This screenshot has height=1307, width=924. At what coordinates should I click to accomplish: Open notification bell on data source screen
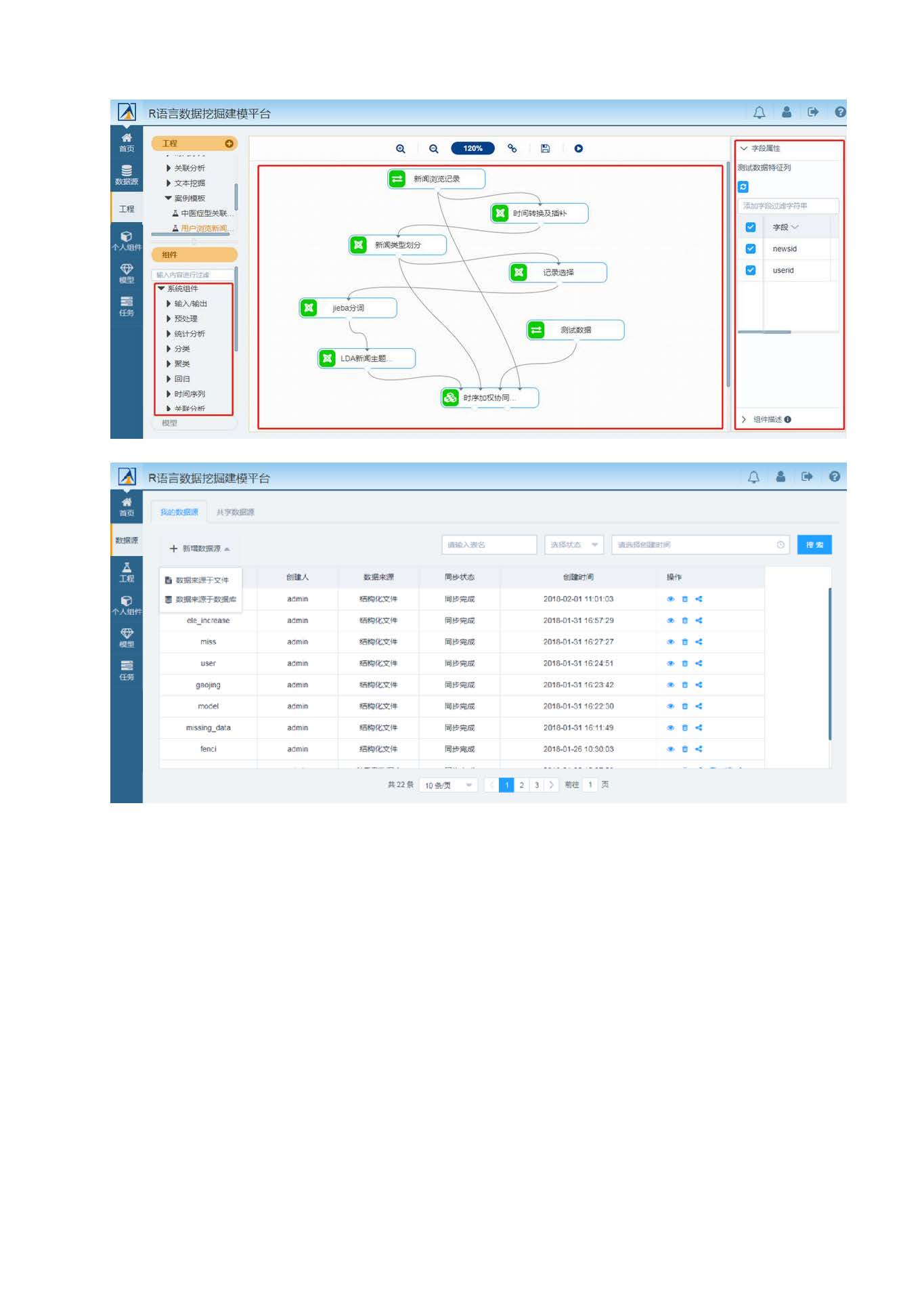[753, 477]
